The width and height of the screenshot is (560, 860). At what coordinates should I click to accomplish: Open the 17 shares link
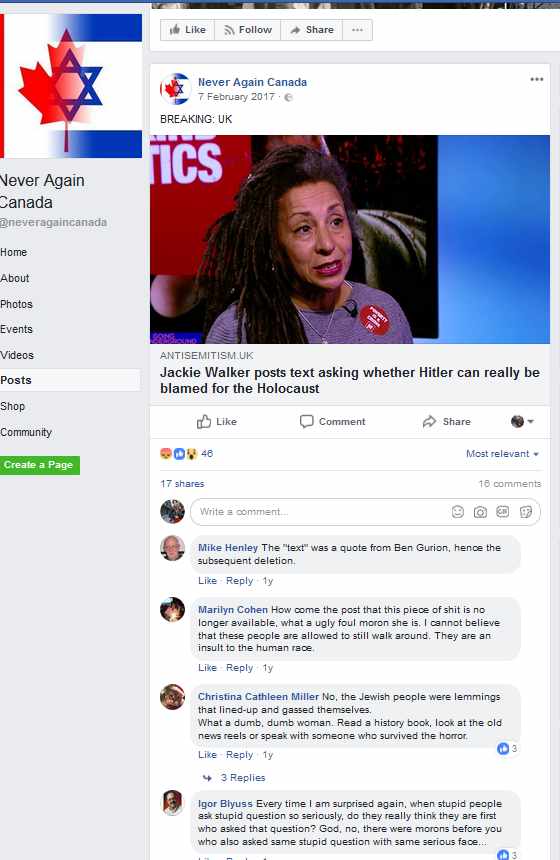(182, 484)
